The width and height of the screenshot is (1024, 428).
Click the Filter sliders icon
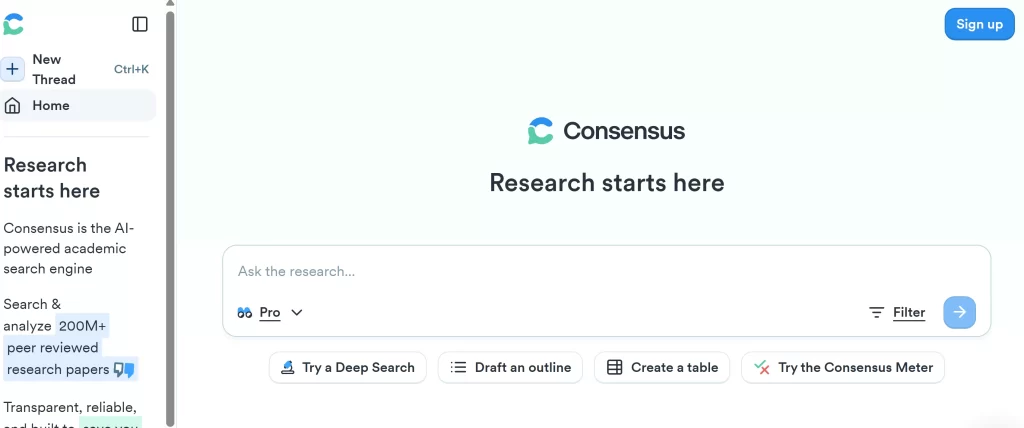pos(876,312)
